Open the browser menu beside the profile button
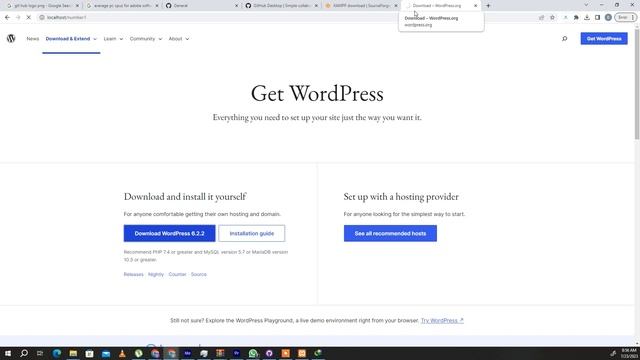Screen dimensions: 640x360 click(633, 18)
